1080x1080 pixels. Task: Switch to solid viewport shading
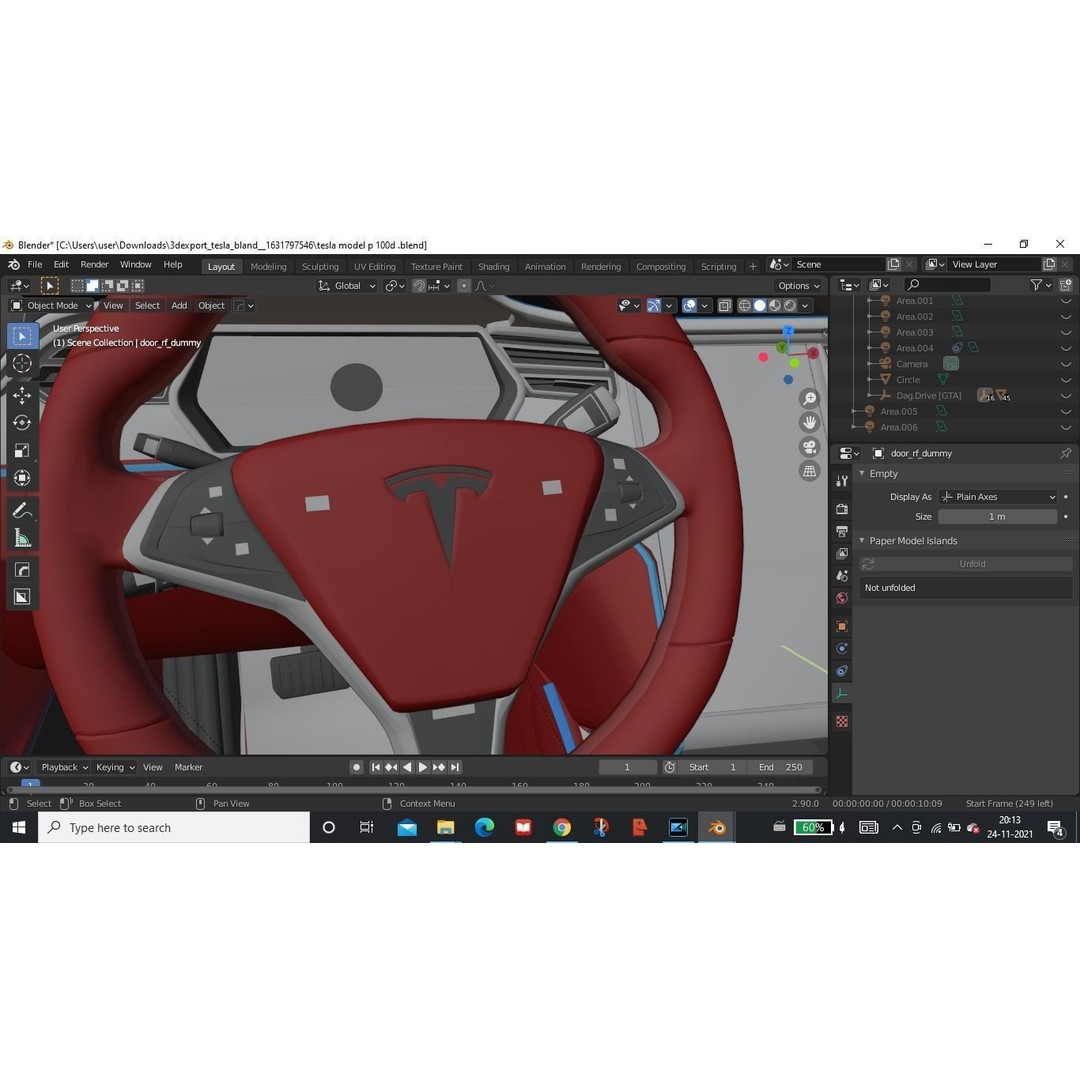pyautogui.click(x=760, y=305)
